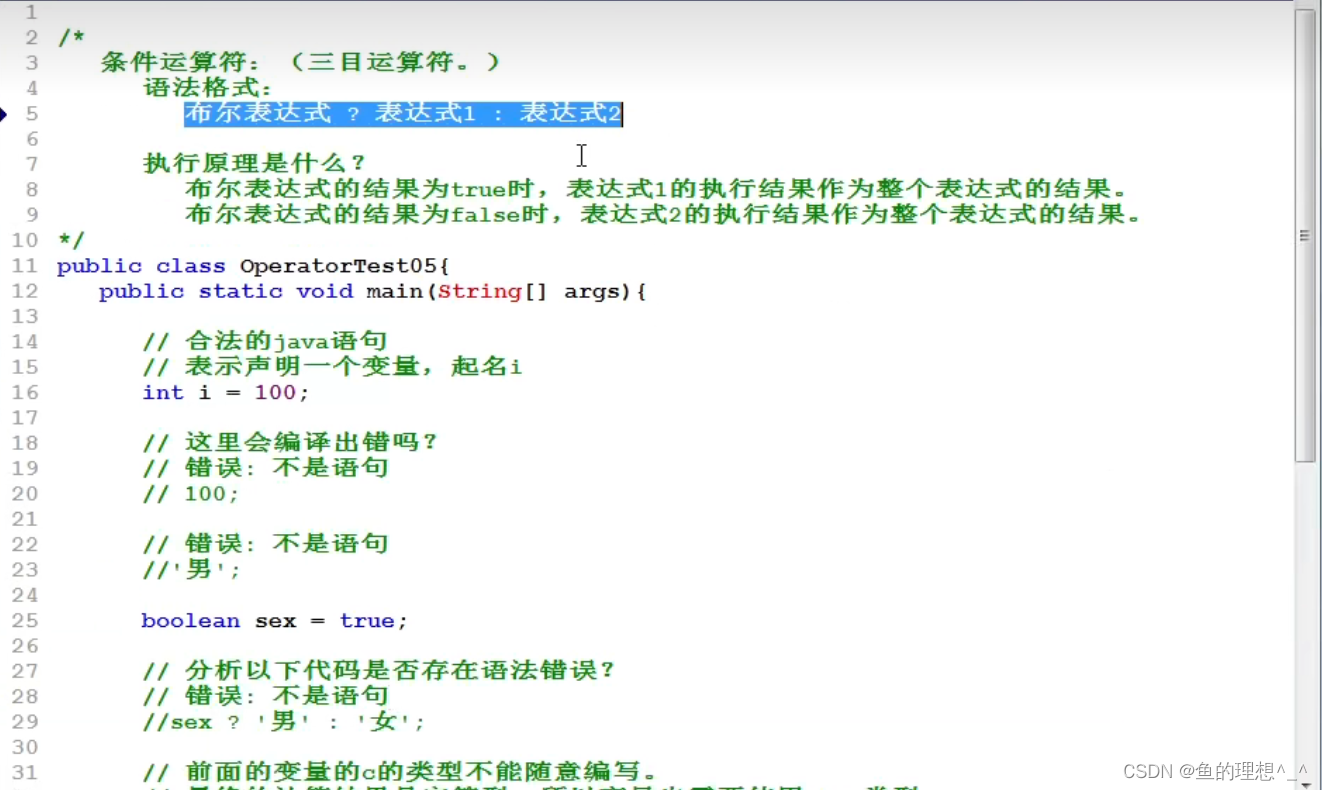Click the '// 错误：不是语句' comment on line 28
1322x790 pixels.
(x=265, y=695)
